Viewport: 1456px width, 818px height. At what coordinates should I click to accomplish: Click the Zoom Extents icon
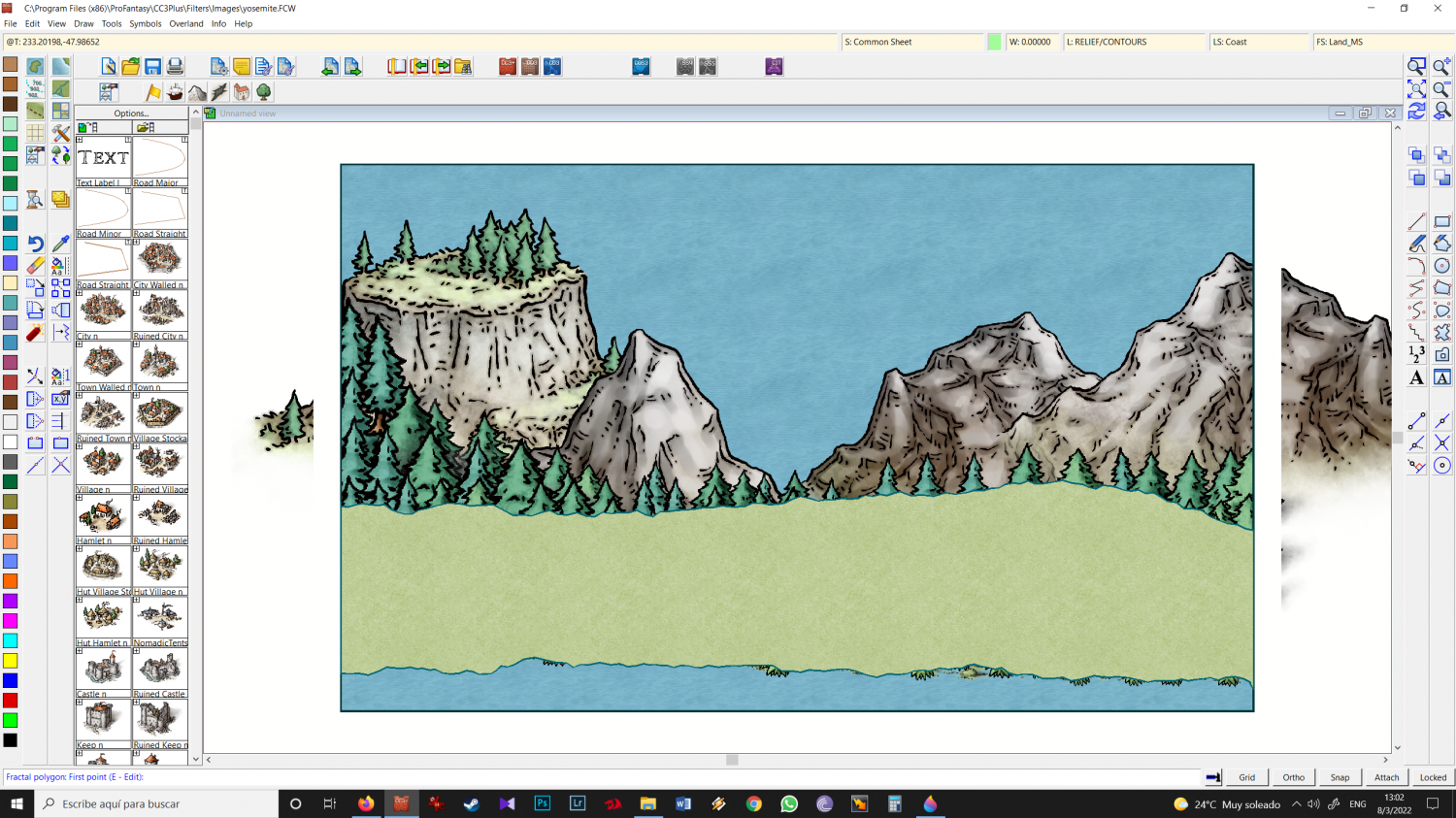[x=1417, y=88]
